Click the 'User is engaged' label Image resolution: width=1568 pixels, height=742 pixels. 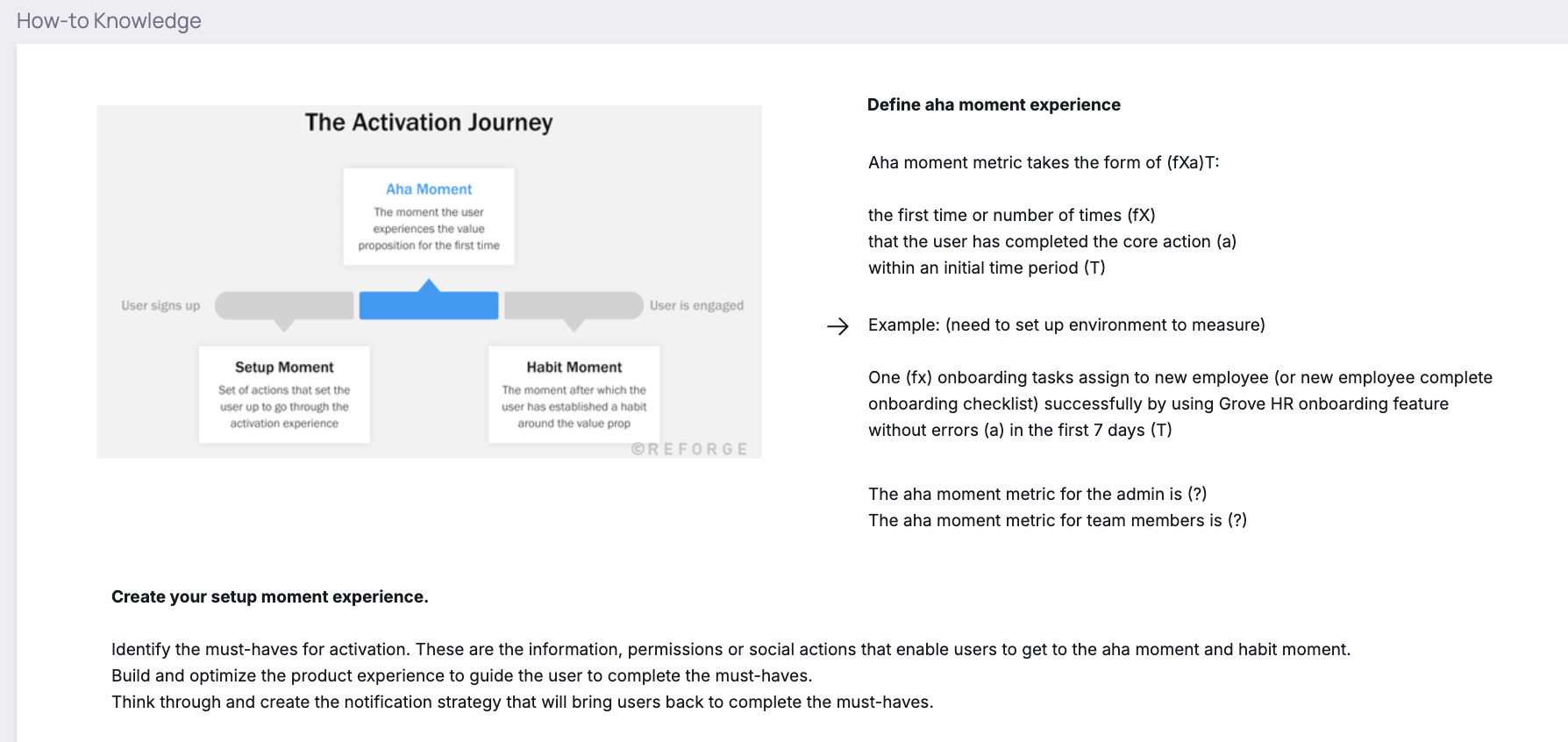696,305
